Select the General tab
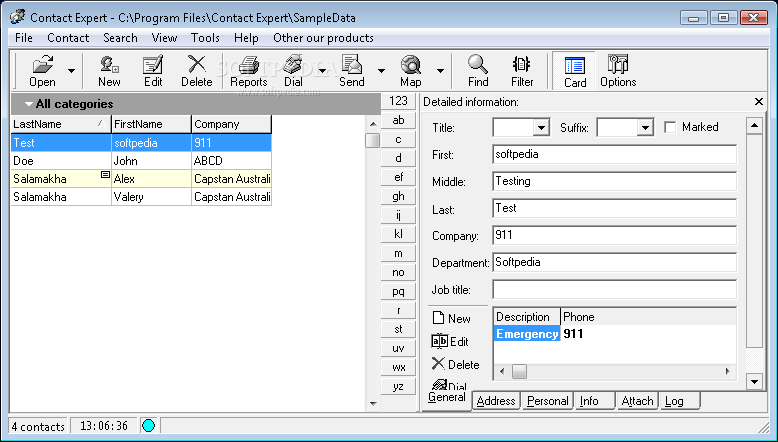The image size is (778, 442). coord(447,398)
